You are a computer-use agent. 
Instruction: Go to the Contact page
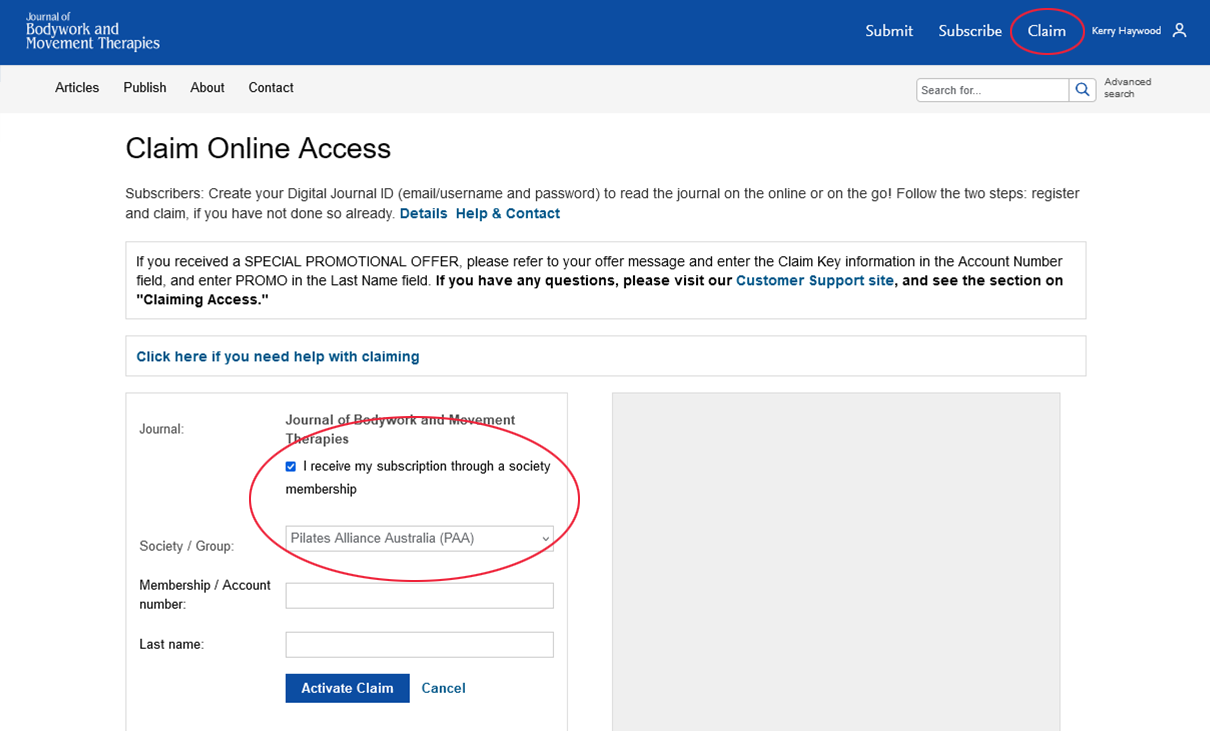pyautogui.click(x=271, y=88)
